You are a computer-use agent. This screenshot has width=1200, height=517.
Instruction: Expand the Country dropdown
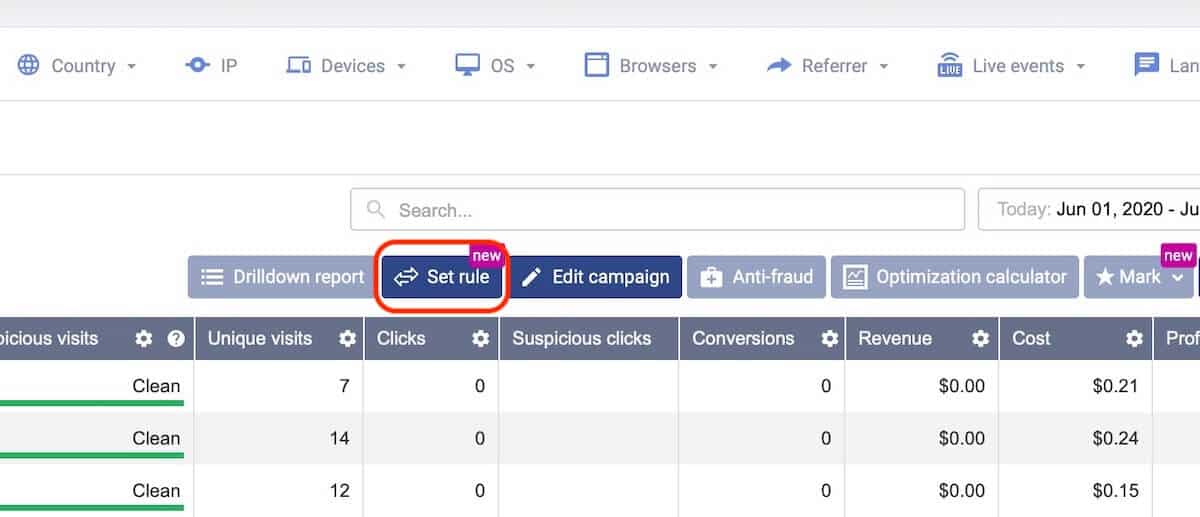78,66
